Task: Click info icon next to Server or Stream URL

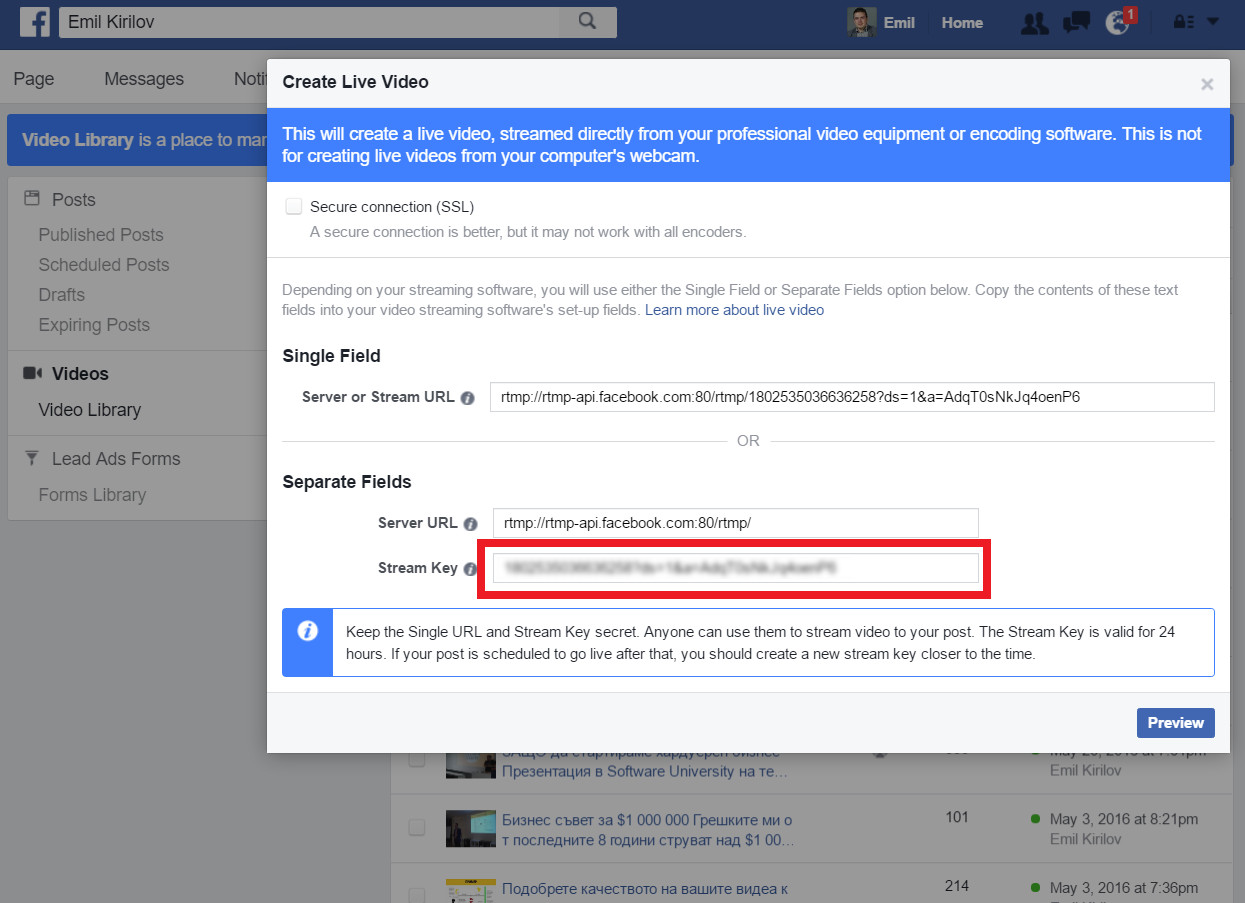Action: pyautogui.click(x=467, y=397)
